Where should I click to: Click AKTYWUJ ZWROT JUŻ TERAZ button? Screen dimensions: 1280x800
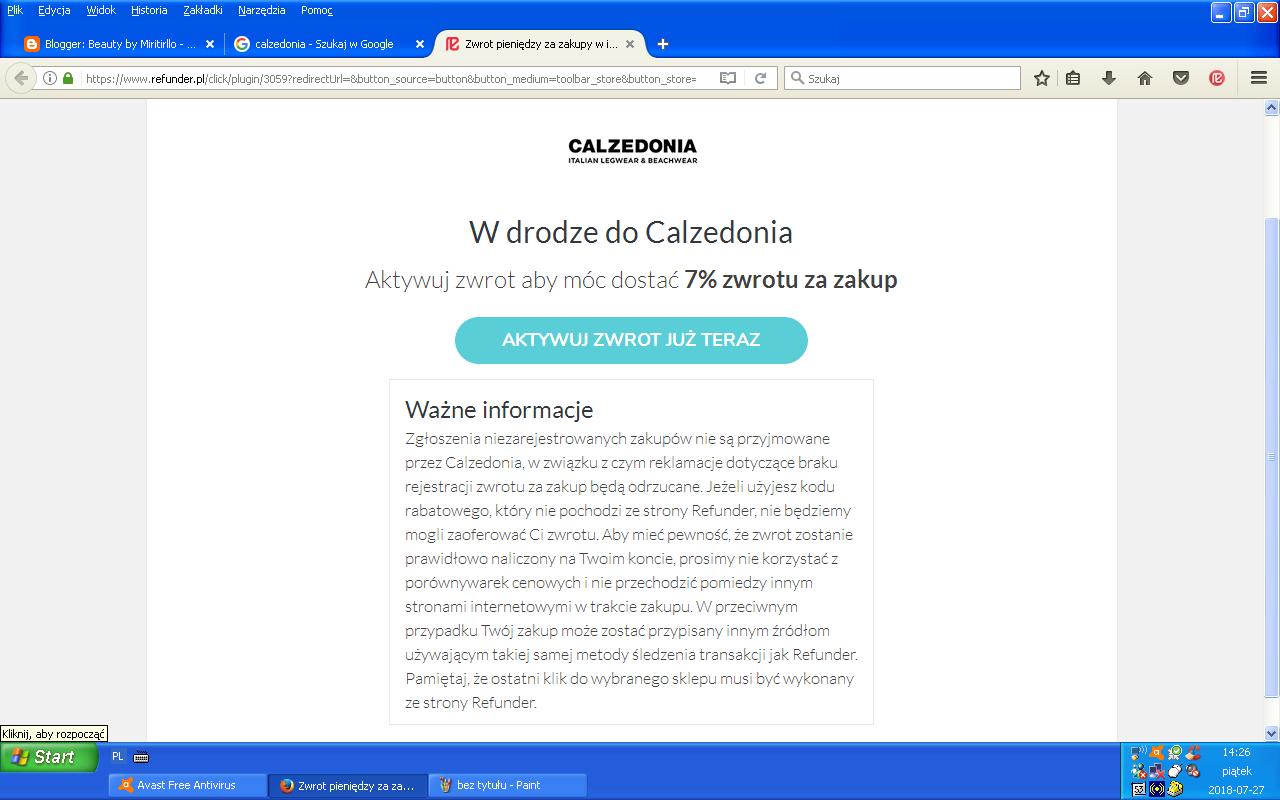tap(631, 340)
